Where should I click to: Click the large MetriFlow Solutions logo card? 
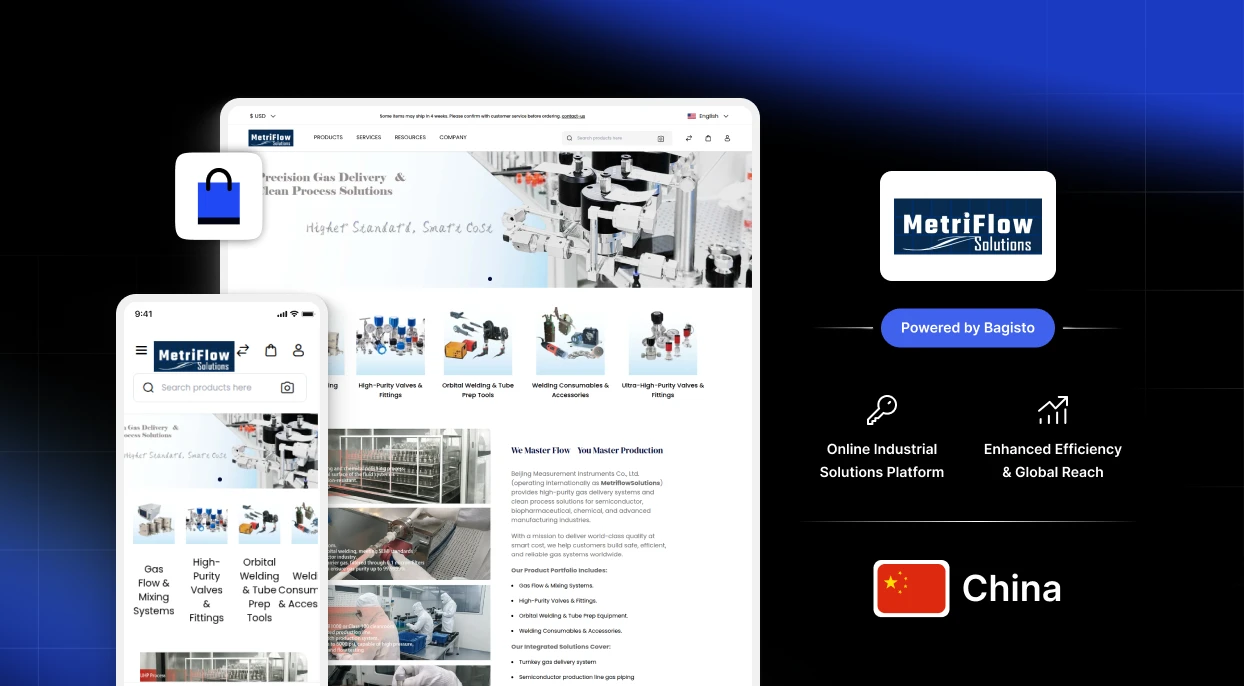[x=968, y=226]
